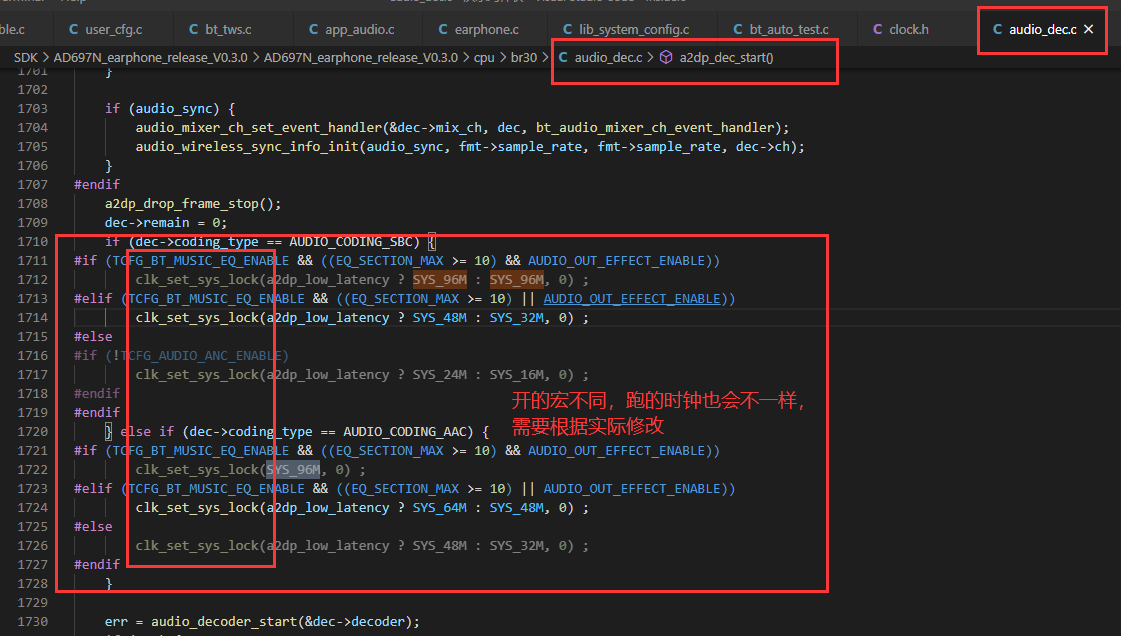Image resolution: width=1121 pixels, height=636 pixels.
Task: Click the C file icon on earphone.c tab
Action: coord(443,29)
